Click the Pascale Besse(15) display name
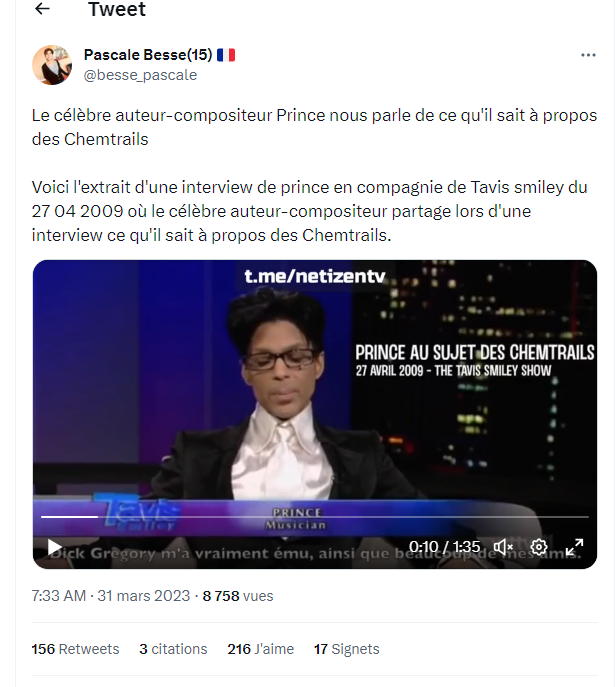The height and width of the screenshot is (687, 615). click(x=148, y=55)
